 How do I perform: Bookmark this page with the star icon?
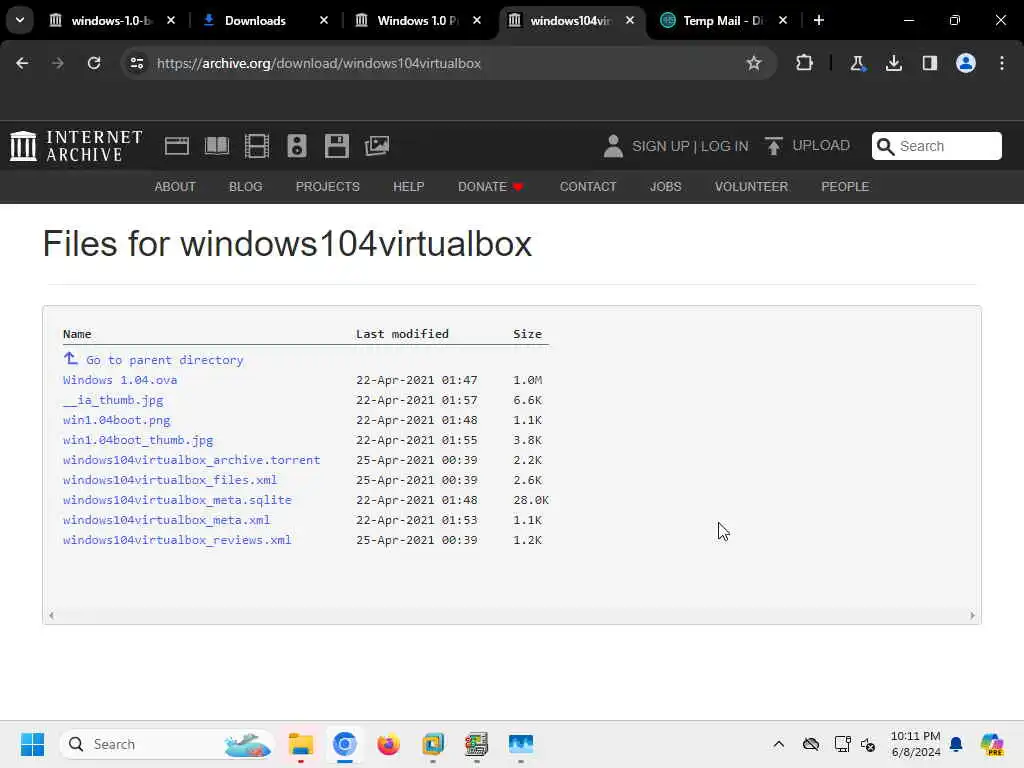click(x=754, y=63)
